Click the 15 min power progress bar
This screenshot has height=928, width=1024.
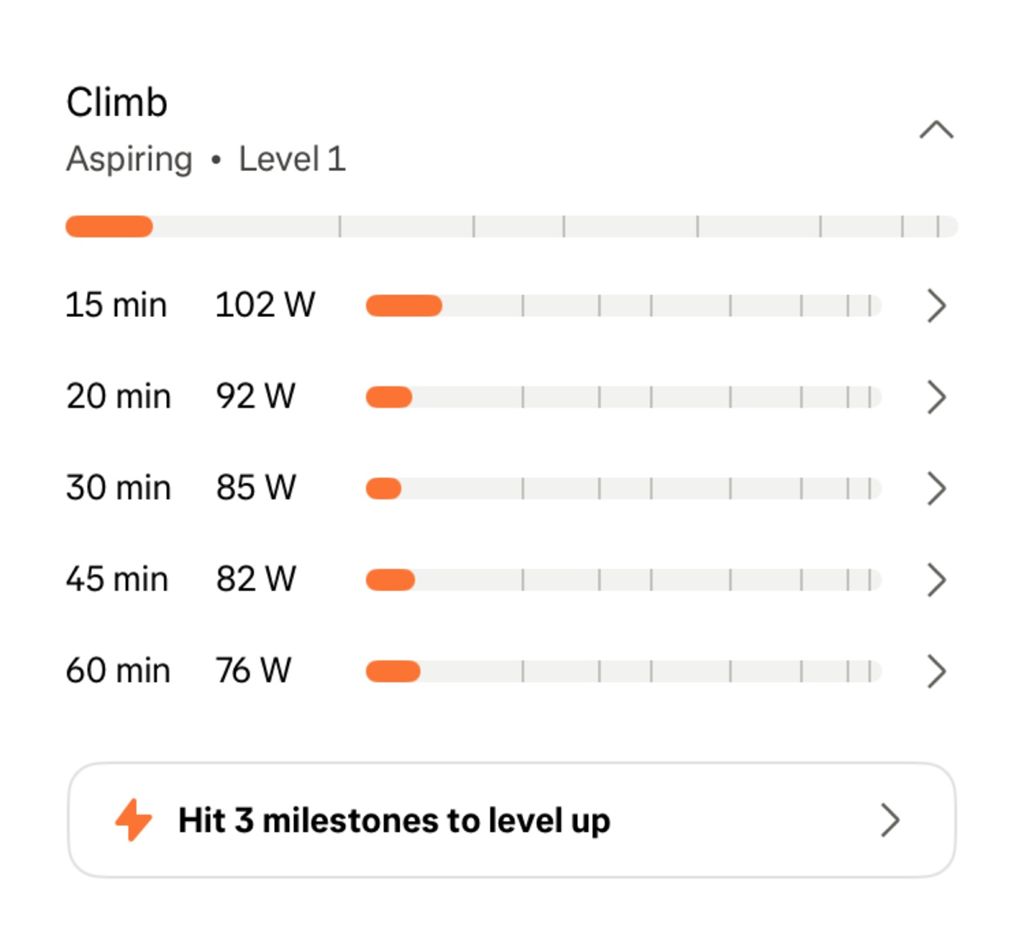tap(623, 306)
